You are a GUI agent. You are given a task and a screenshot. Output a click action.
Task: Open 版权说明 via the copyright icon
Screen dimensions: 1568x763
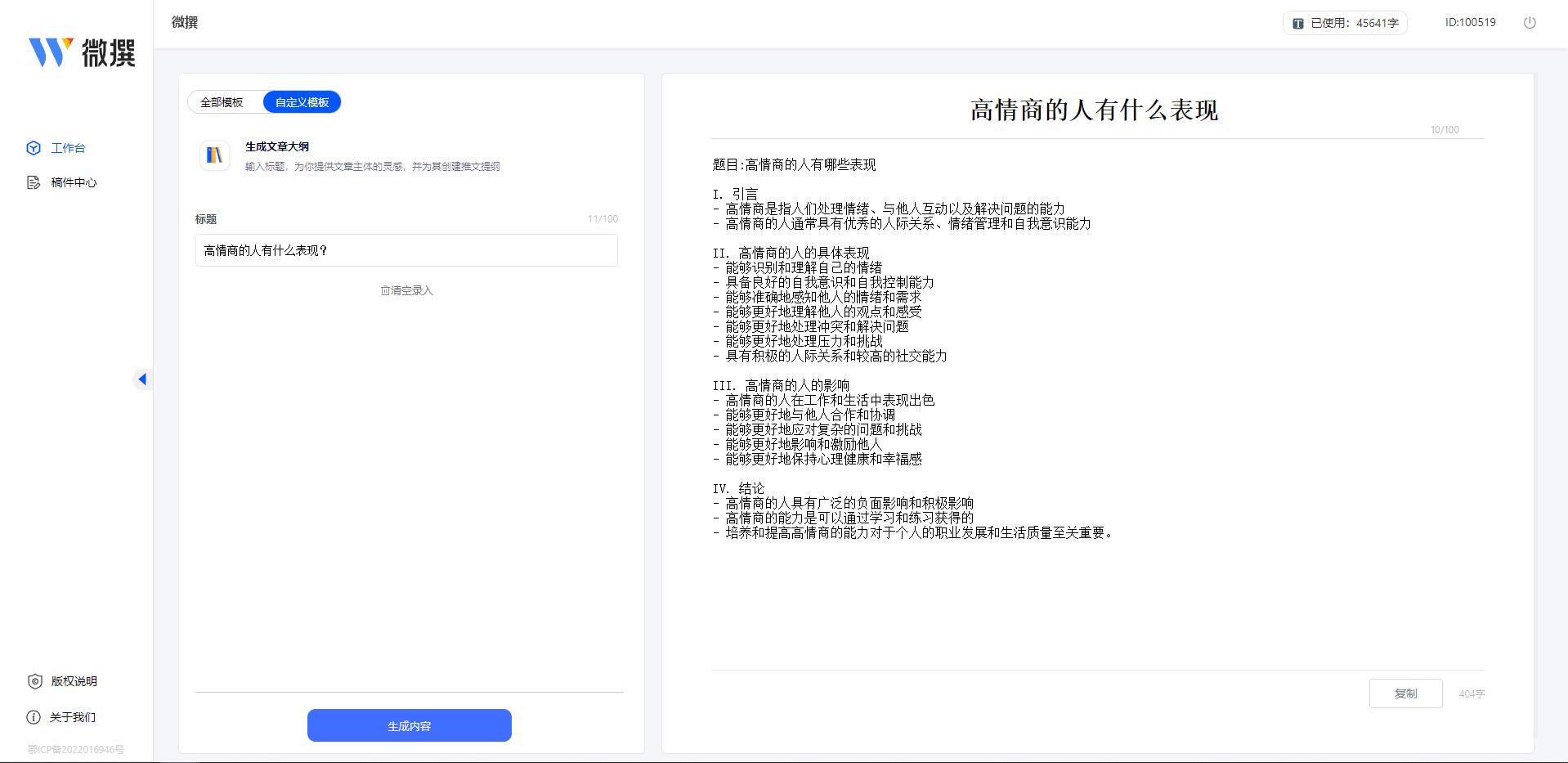point(33,681)
